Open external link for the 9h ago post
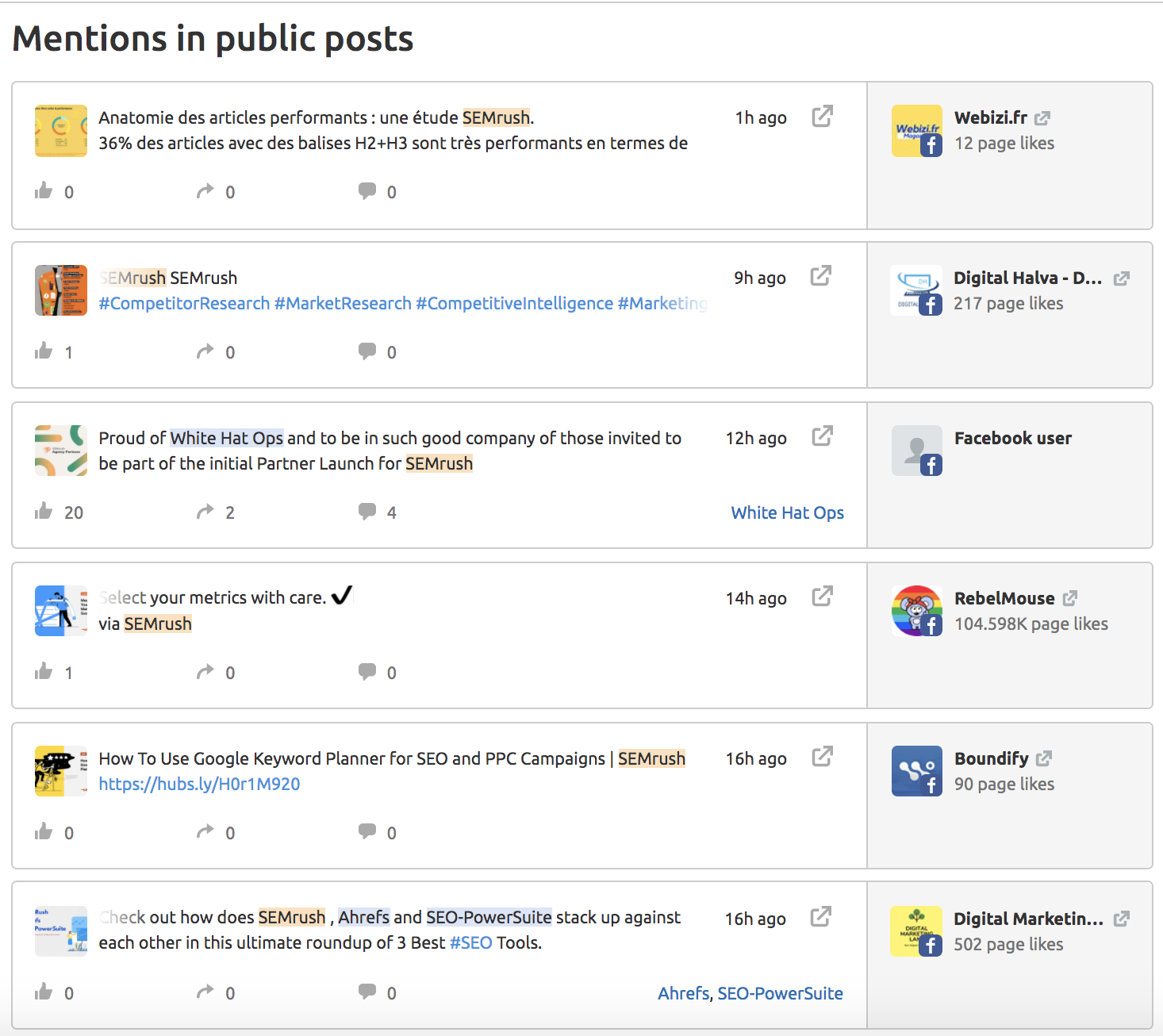Viewport: 1163px width, 1036px height. pyautogui.click(x=821, y=276)
